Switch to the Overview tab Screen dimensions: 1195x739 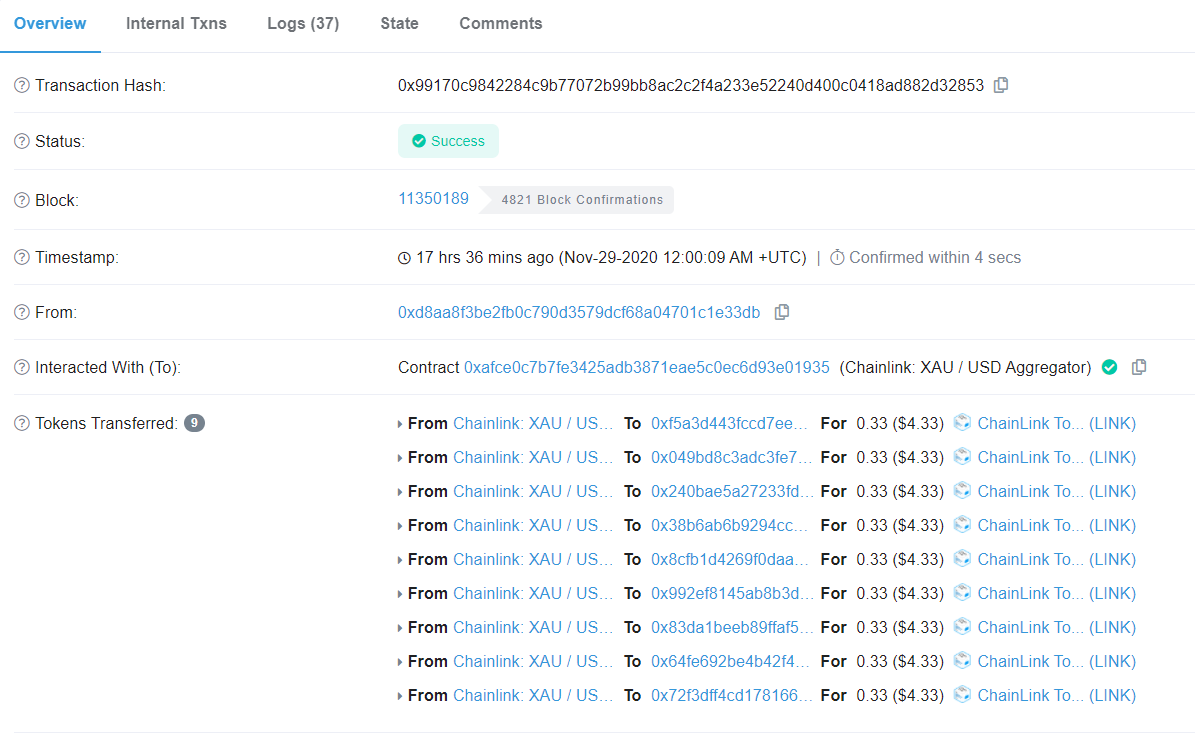pos(50,24)
